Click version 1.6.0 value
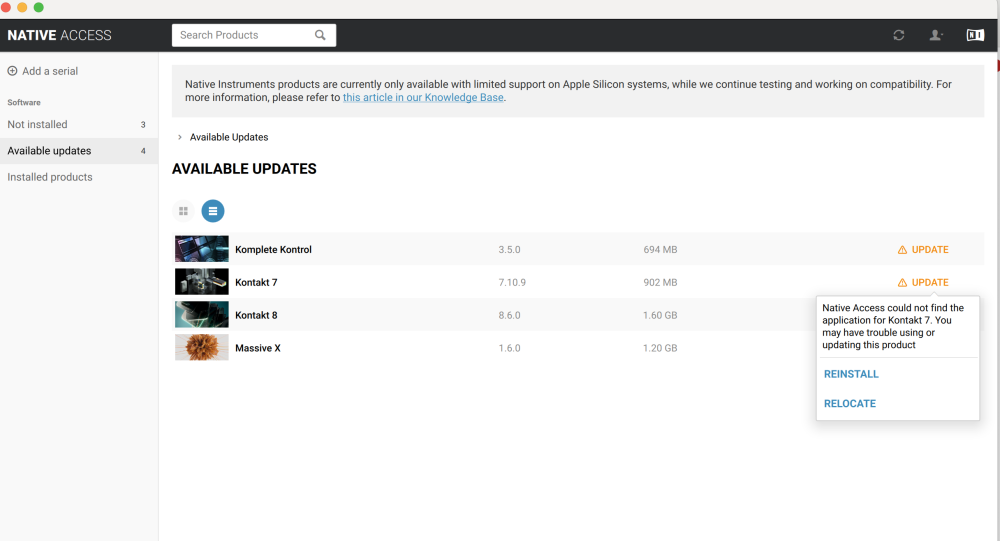The image size is (1000, 541). point(509,348)
